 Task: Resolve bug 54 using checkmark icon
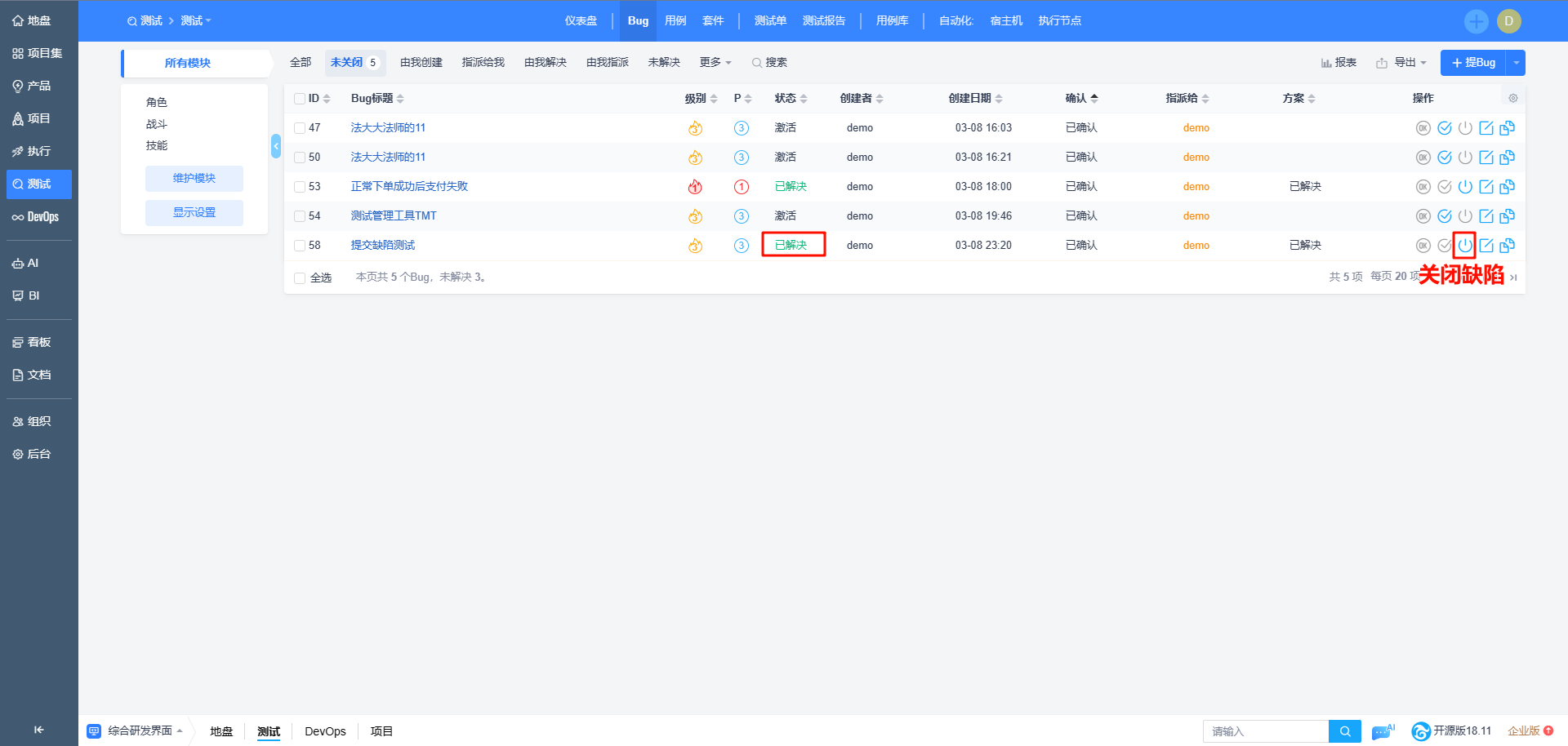pos(1445,216)
